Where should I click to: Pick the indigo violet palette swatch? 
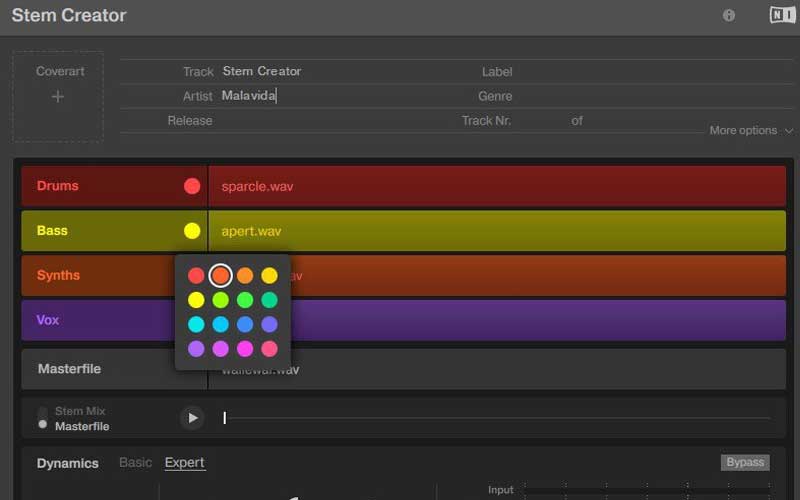(269, 324)
